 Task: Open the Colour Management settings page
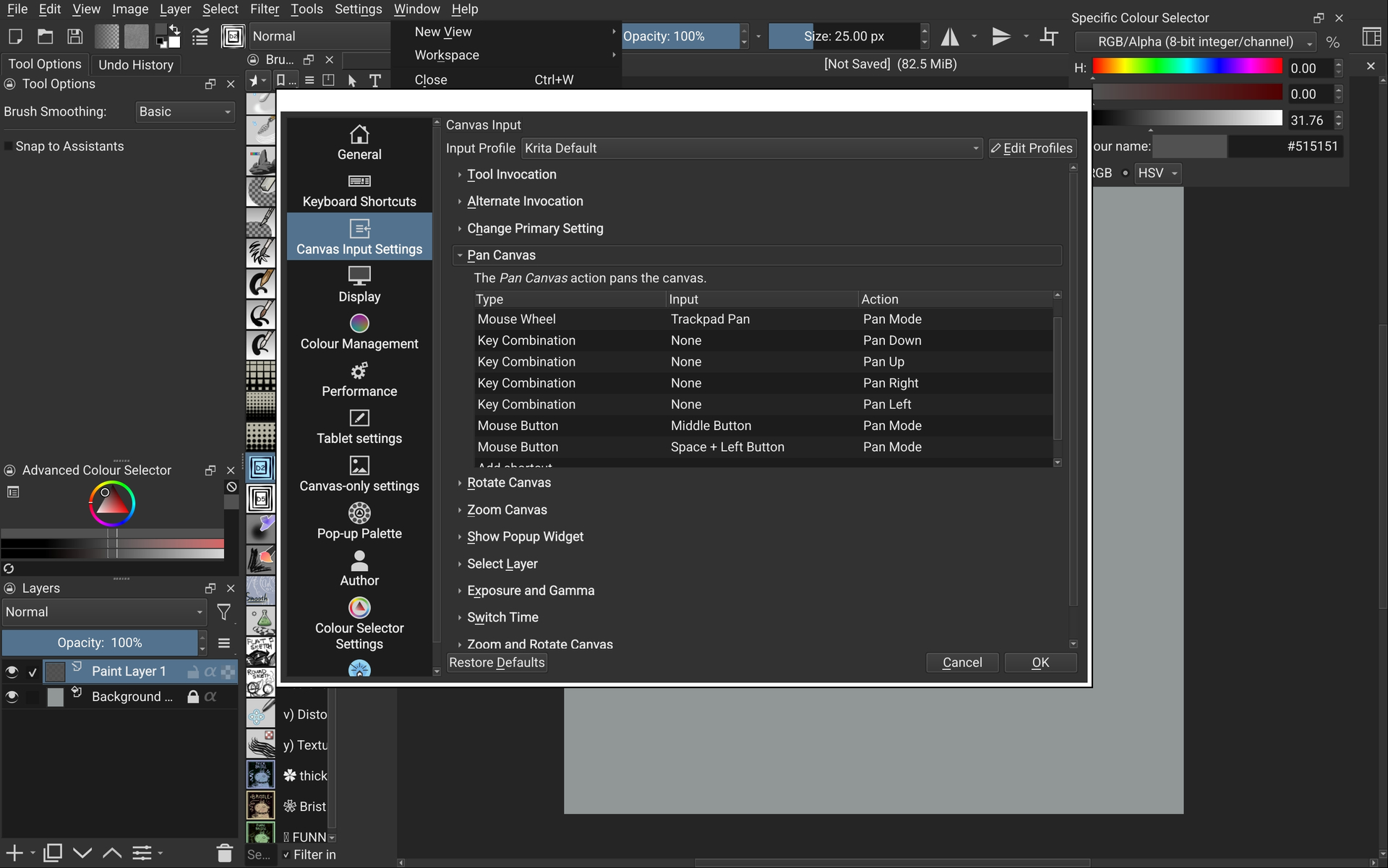359,332
